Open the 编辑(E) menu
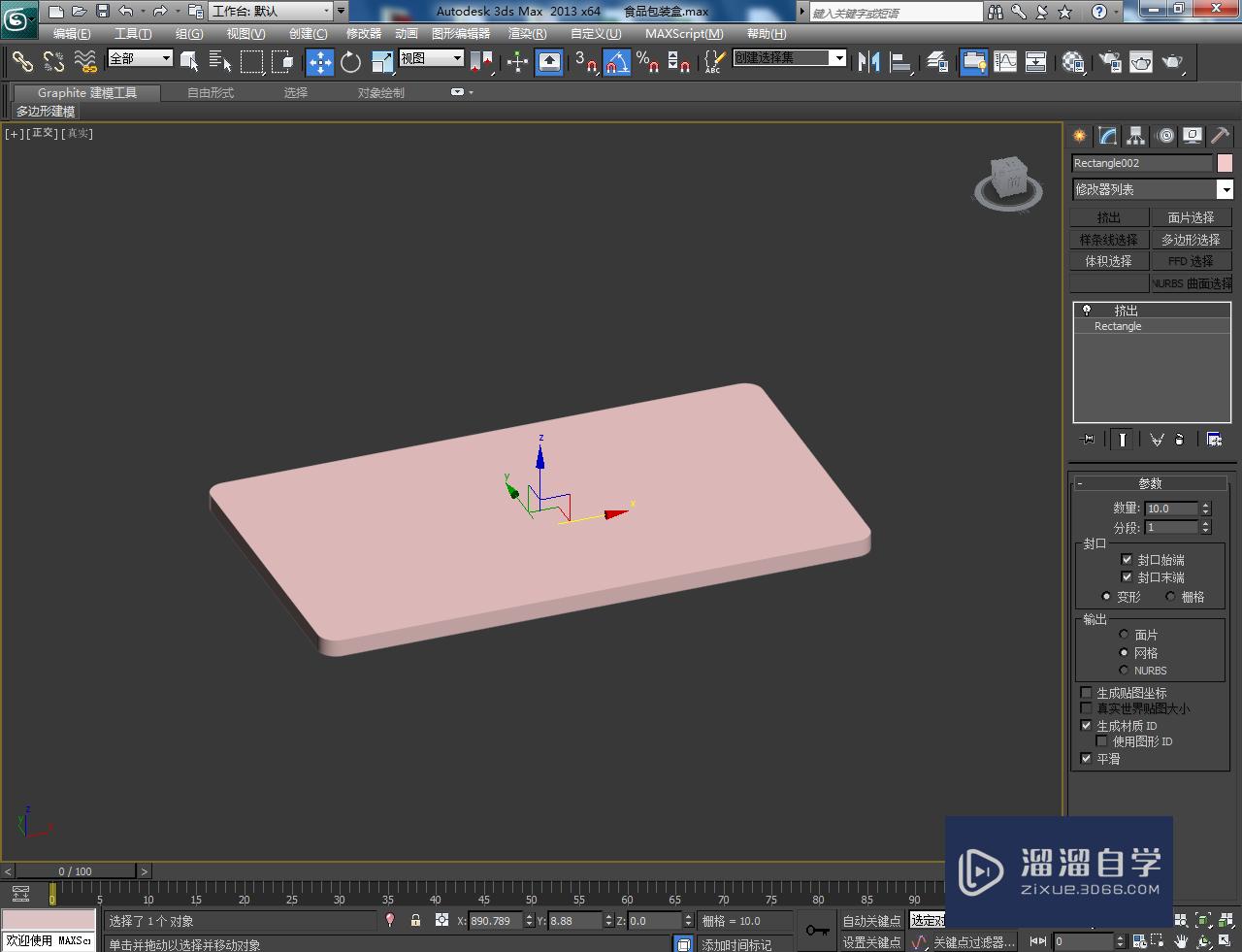1242x952 pixels. pyautogui.click(x=72, y=34)
